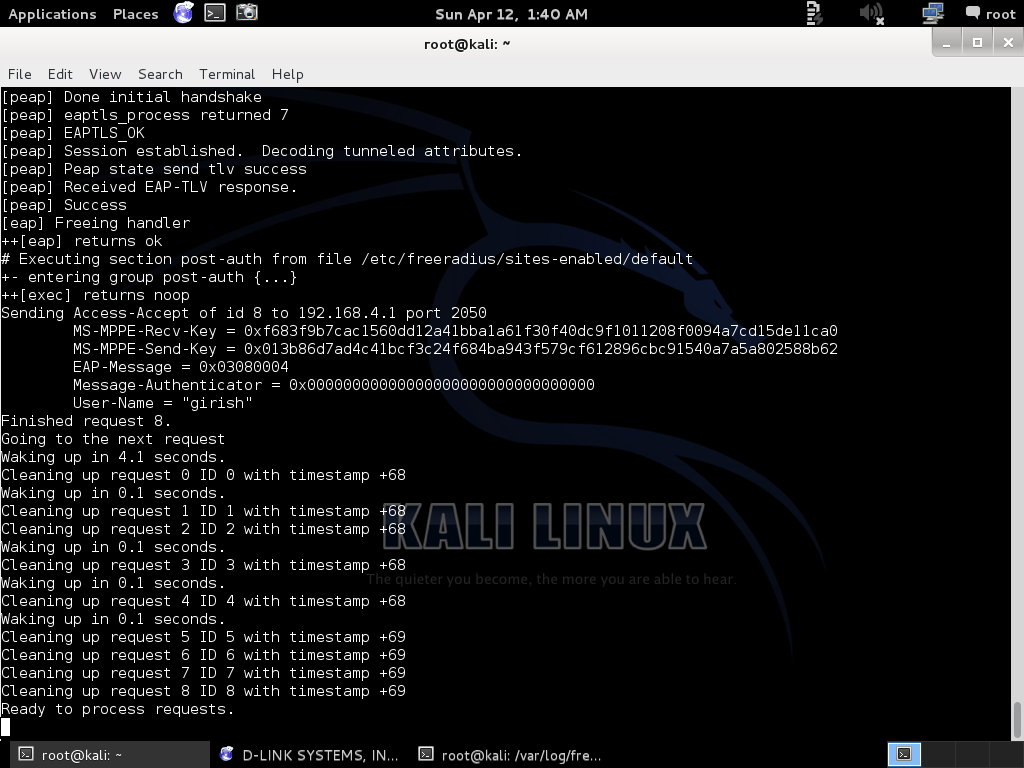
Task: Click '++[exec] returns noop' line
Action: [x=95, y=295]
